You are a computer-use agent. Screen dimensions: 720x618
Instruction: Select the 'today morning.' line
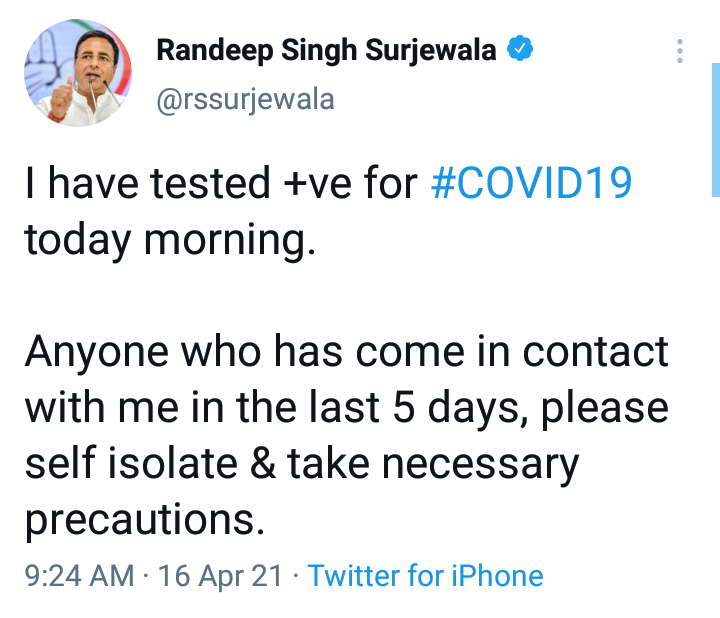pyautogui.click(x=170, y=241)
